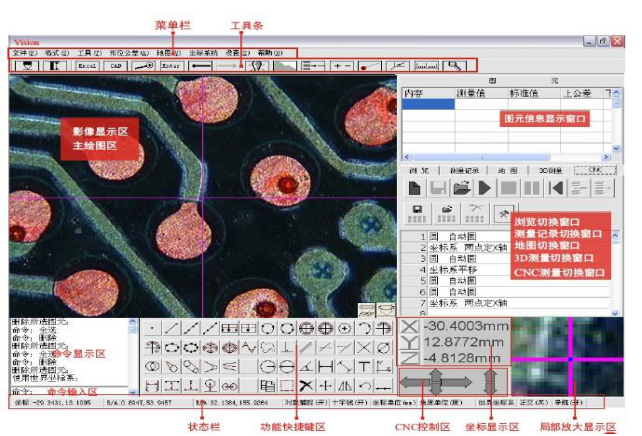
Task: Select the magnifier tool in toolbar
Action: [455, 66]
